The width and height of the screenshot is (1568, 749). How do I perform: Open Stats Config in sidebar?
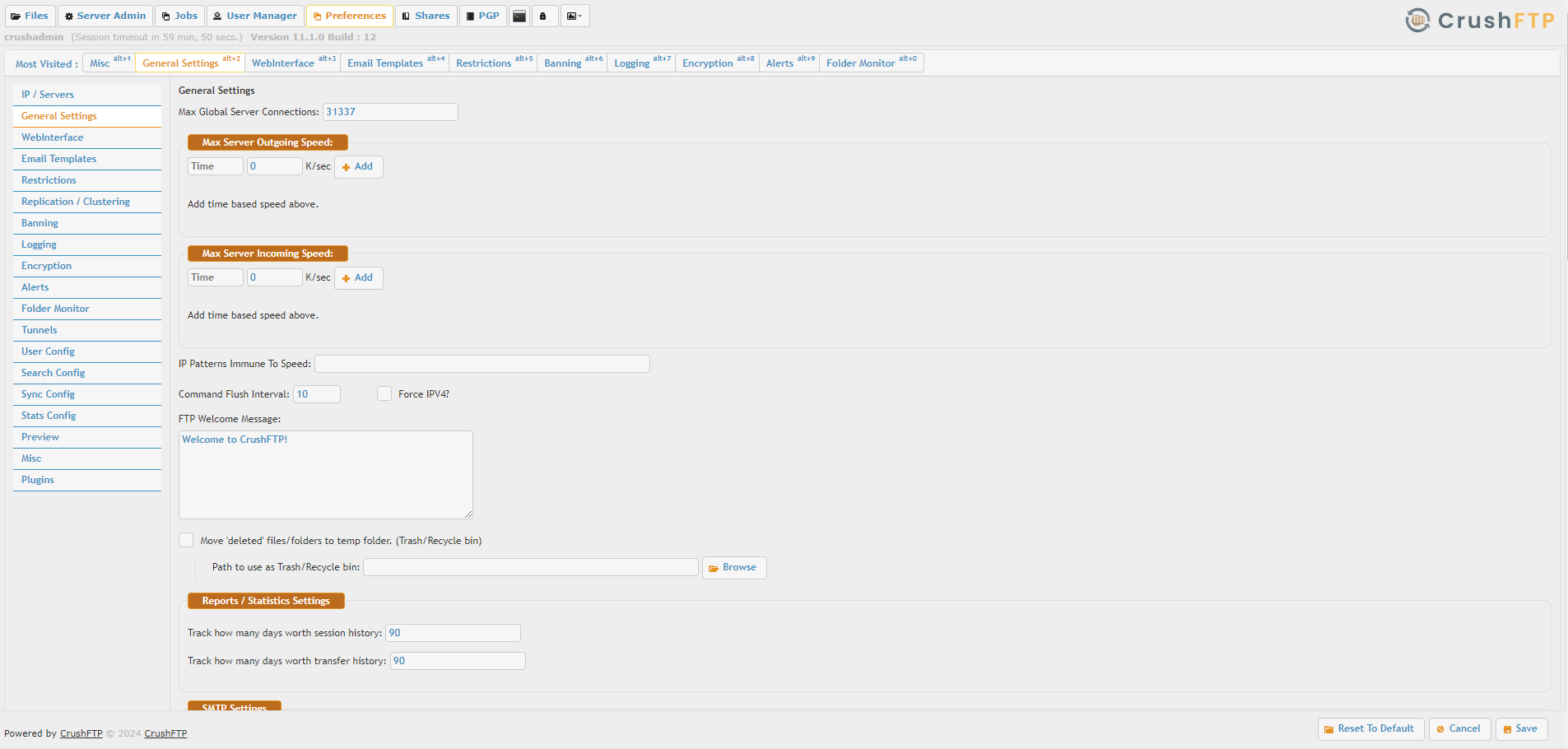pyautogui.click(x=87, y=416)
